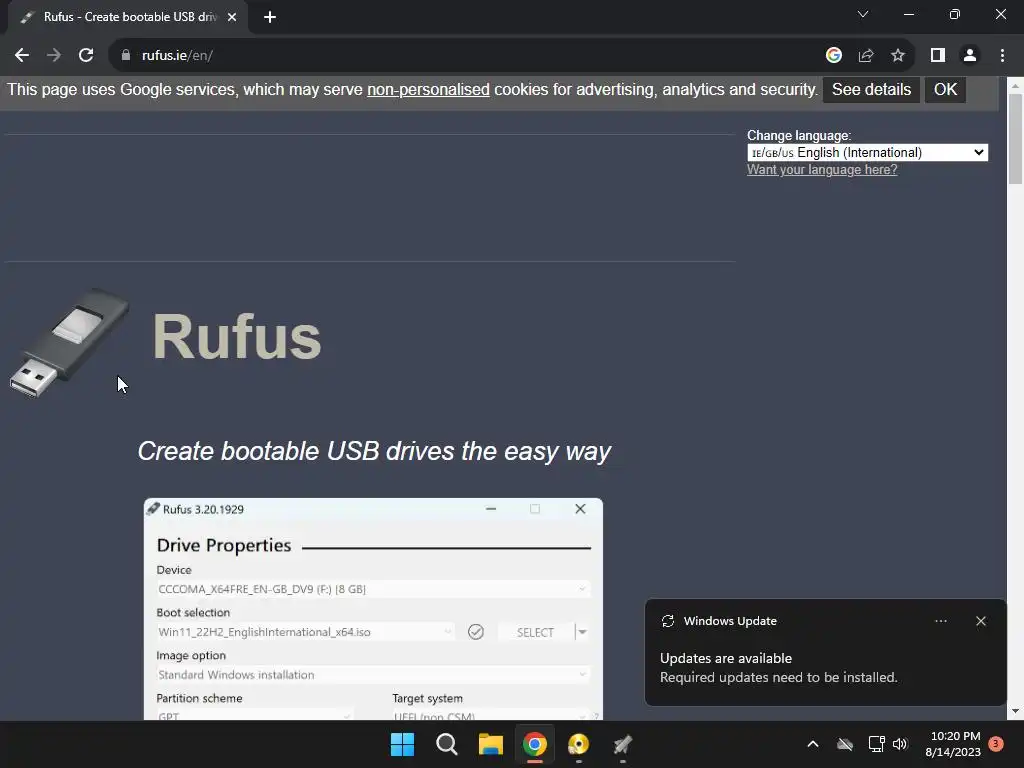Screen dimensions: 1024x768
Task: View site information lock icon
Action: (x=125, y=56)
